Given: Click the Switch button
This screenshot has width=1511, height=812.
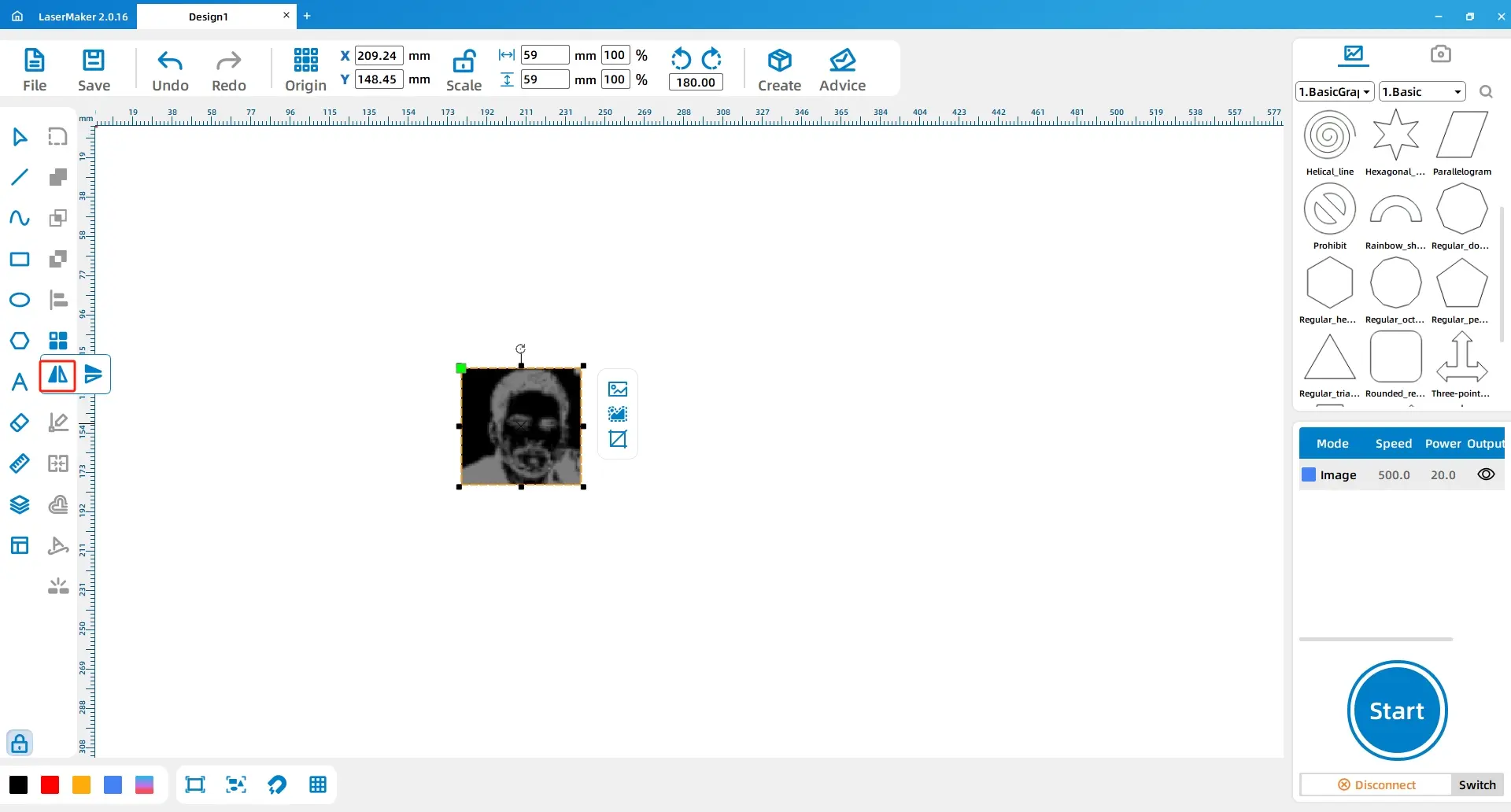Looking at the screenshot, I should pos(1477,784).
